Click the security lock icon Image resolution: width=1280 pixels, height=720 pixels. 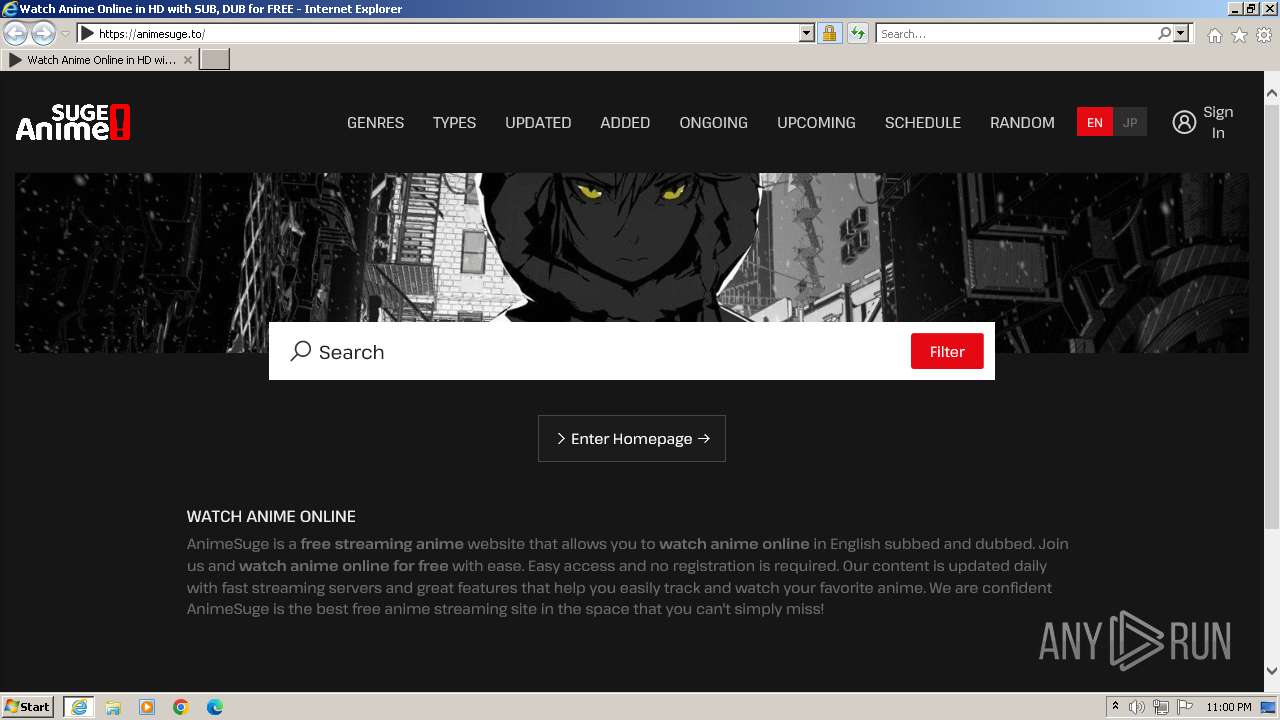(x=829, y=33)
